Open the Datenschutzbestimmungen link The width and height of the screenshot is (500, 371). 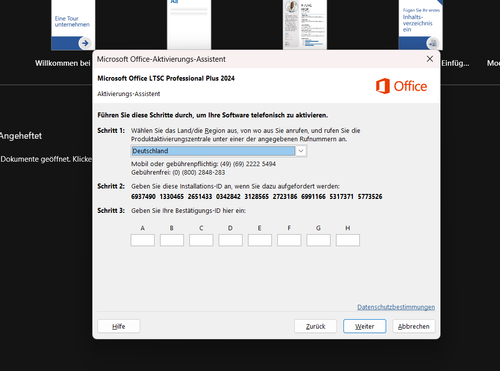point(396,307)
